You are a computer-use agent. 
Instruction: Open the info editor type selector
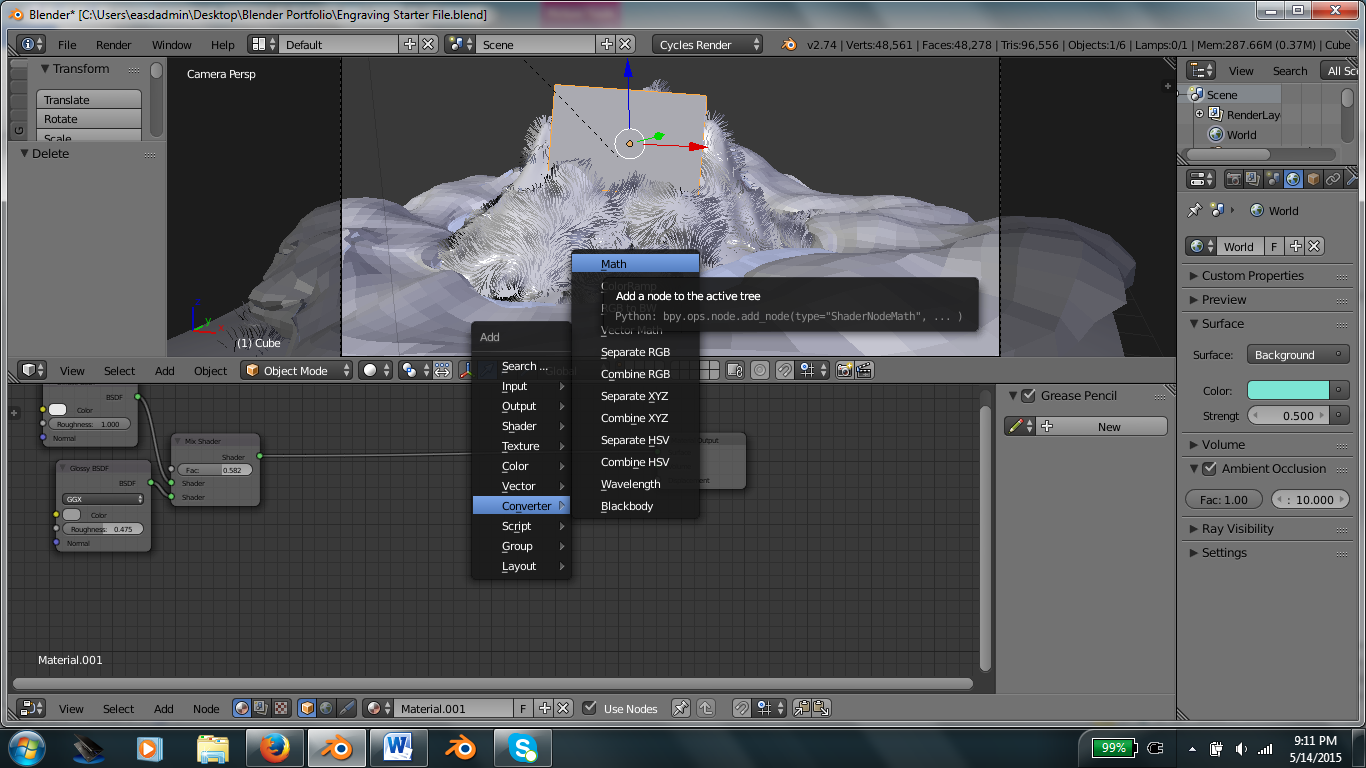[32, 44]
